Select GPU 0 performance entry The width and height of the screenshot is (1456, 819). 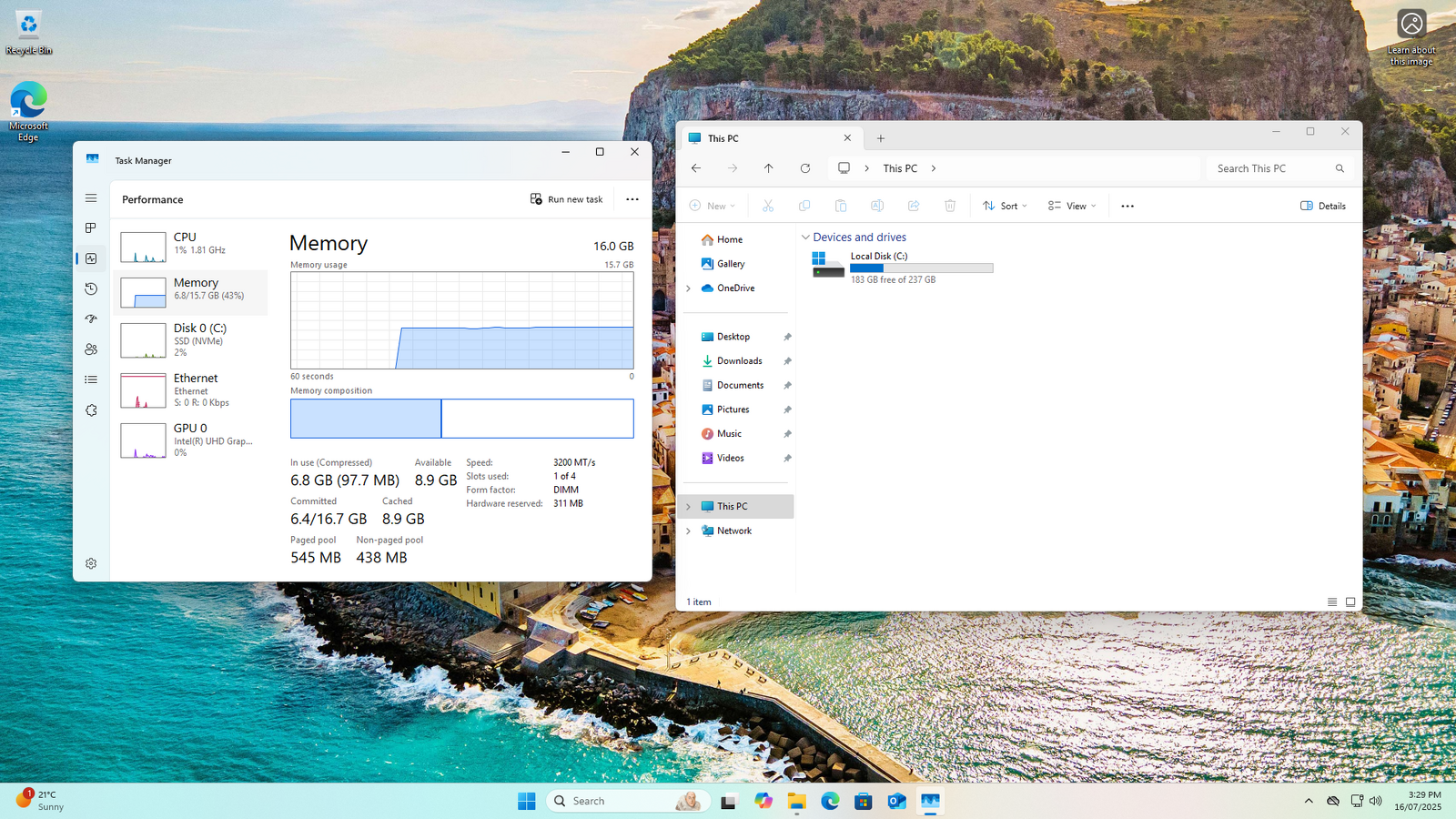pyautogui.click(x=193, y=440)
